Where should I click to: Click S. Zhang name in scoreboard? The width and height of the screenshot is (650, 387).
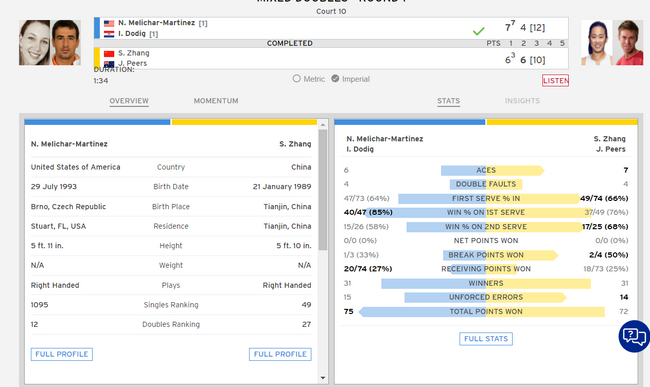[x=133, y=53]
